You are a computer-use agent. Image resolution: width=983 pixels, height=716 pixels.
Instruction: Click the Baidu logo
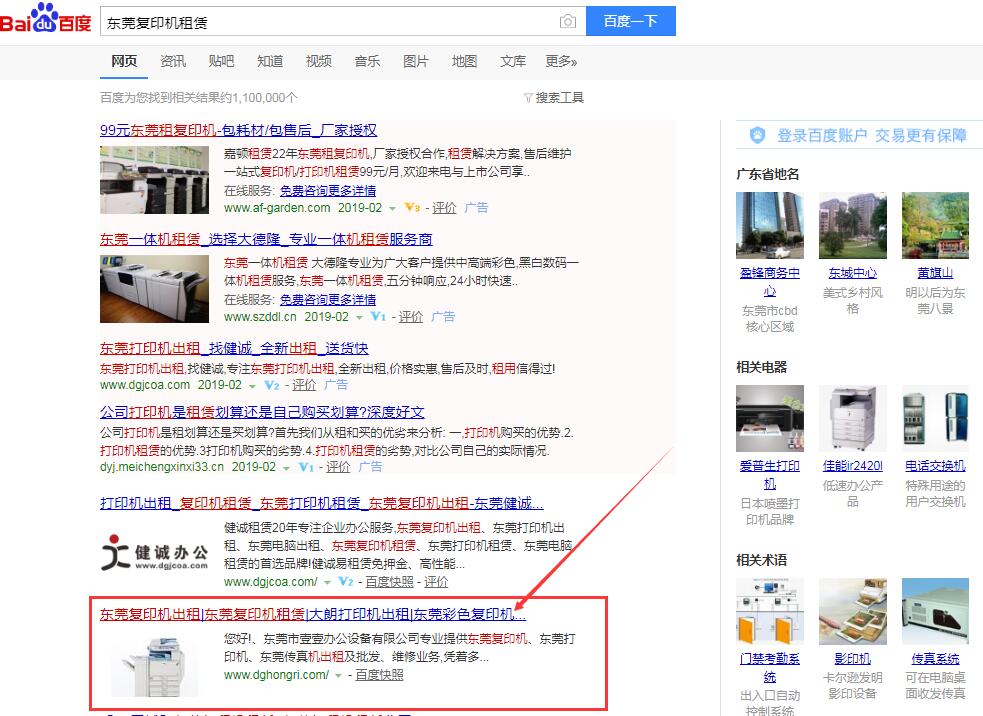46,19
